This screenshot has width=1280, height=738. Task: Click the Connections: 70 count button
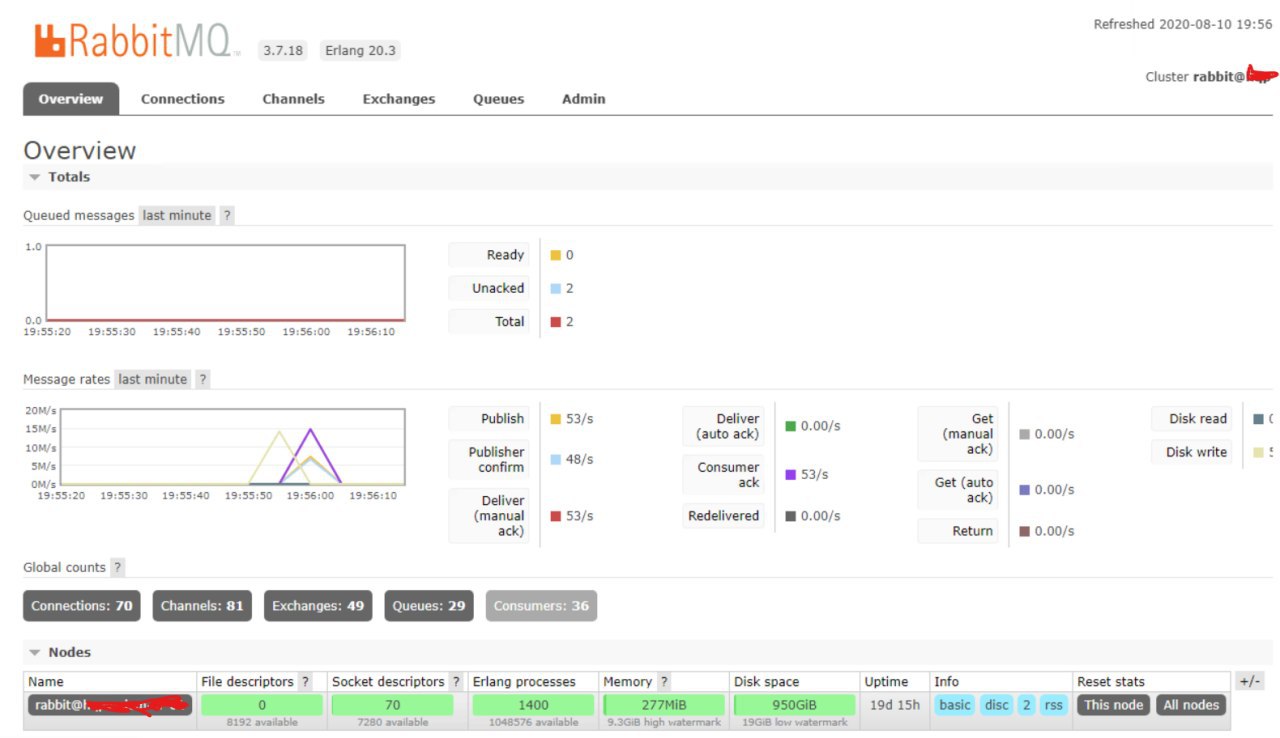[82, 606]
